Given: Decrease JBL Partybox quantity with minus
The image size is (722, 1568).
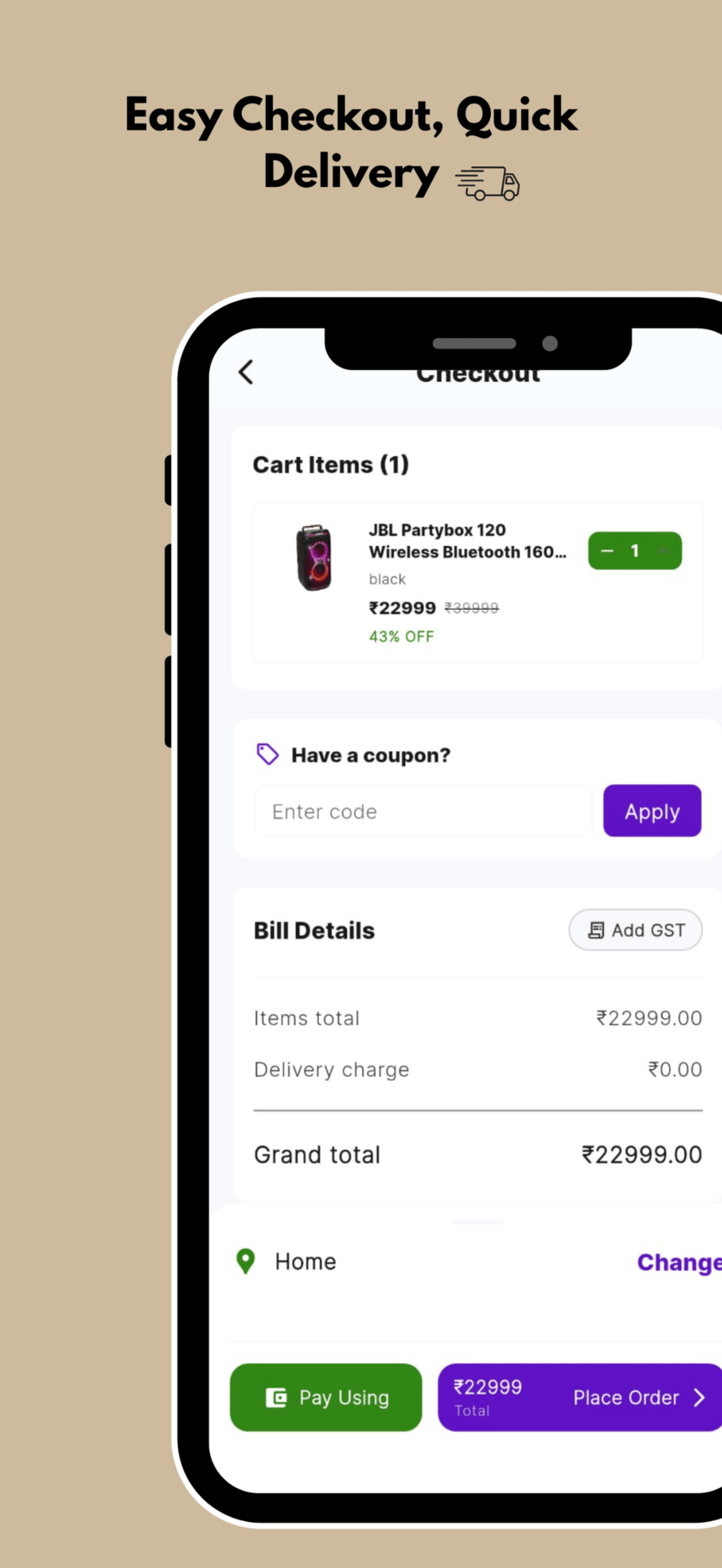Looking at the screenshot, I should [607, 551].
